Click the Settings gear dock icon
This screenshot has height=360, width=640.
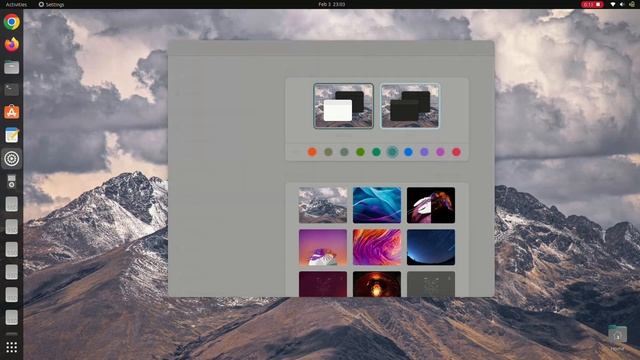click(x=11, y=158)
